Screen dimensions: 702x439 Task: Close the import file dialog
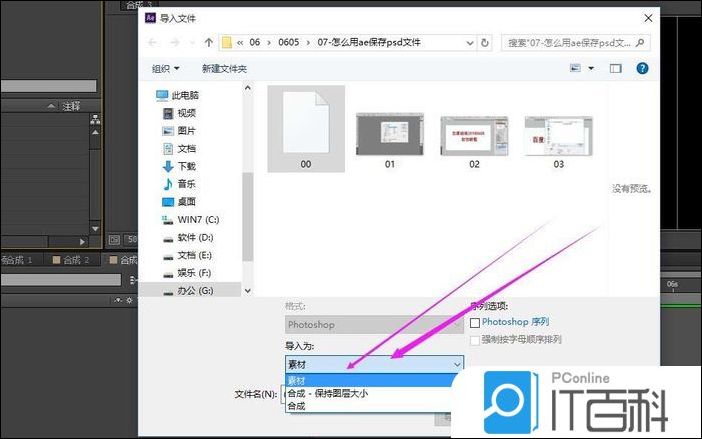tap(648, 18)
